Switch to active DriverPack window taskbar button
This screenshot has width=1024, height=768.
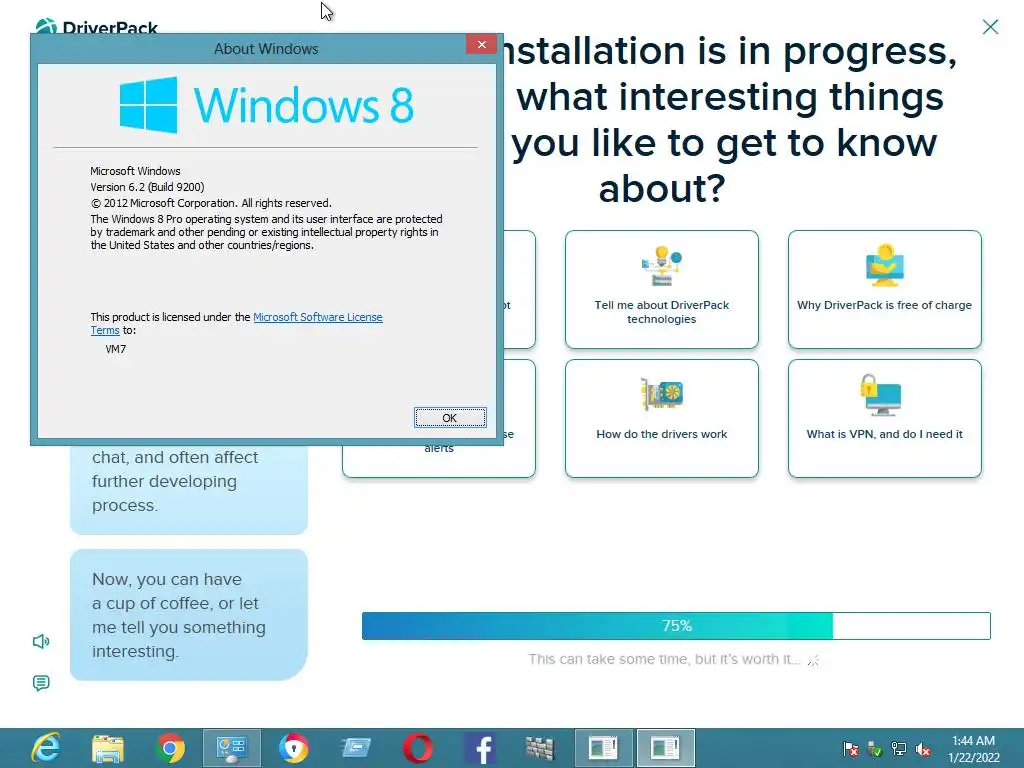[x=665, y=748]
